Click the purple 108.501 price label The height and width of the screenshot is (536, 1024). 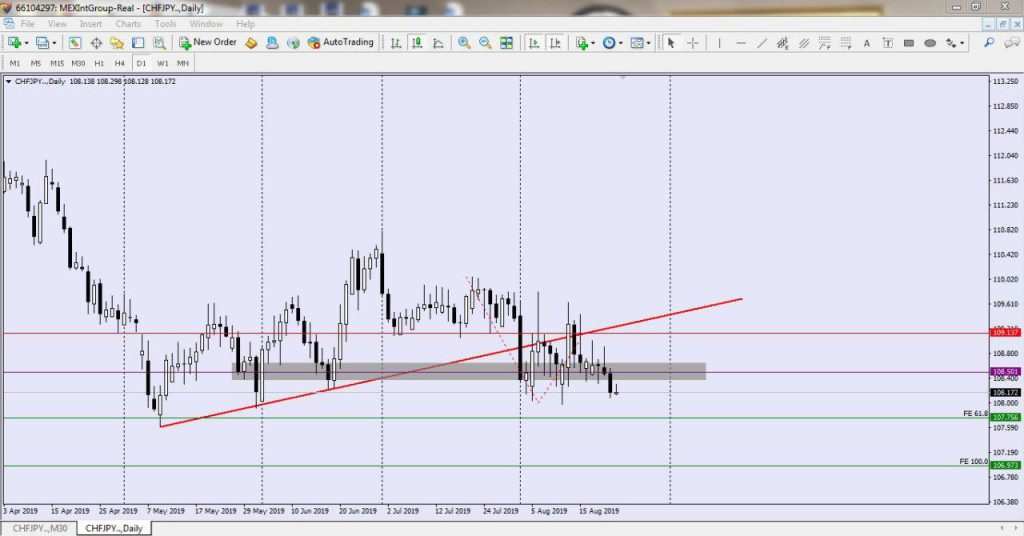tap(1005, 371)
